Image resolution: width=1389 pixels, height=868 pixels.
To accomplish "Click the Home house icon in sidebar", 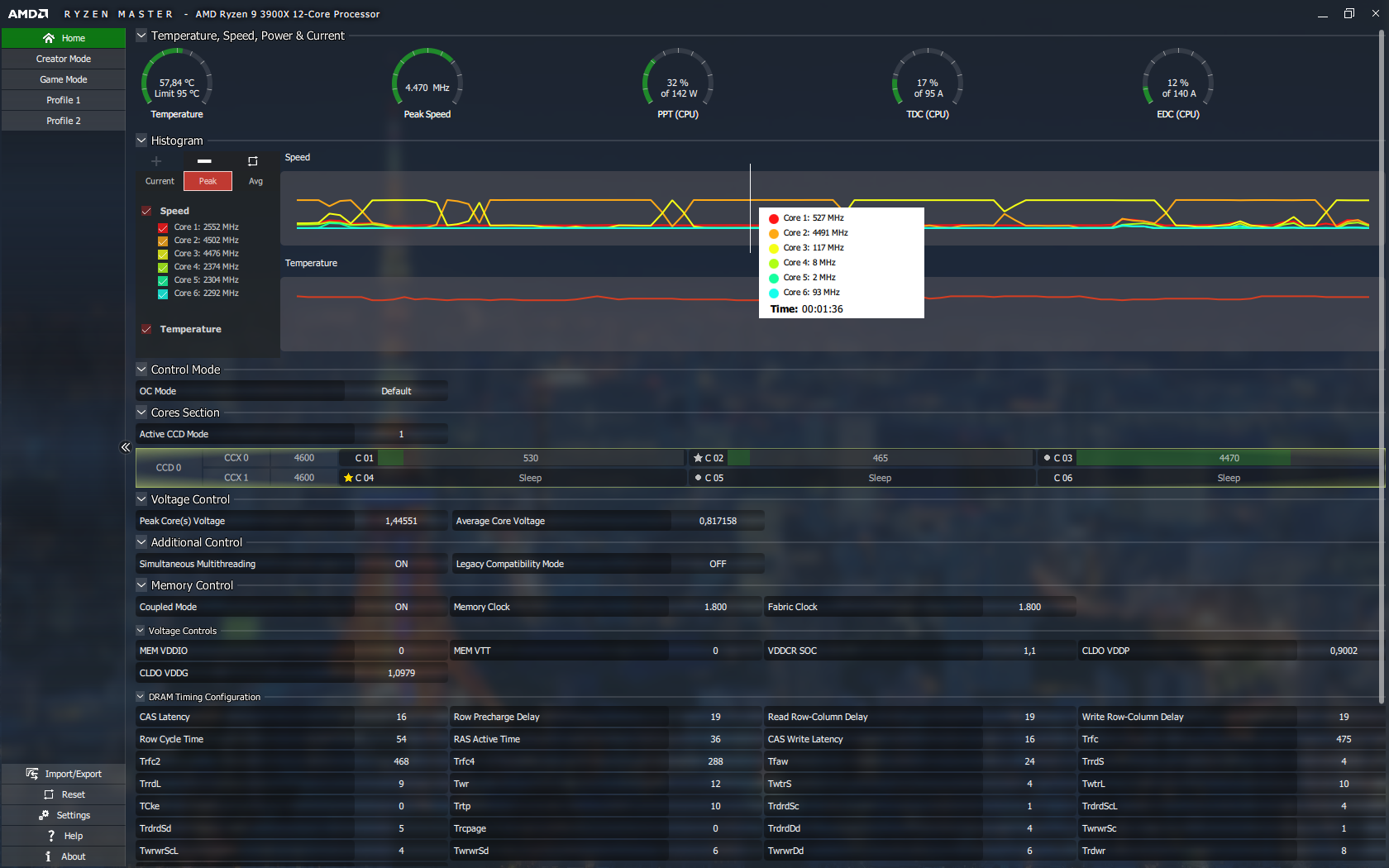I will [49, 38].
